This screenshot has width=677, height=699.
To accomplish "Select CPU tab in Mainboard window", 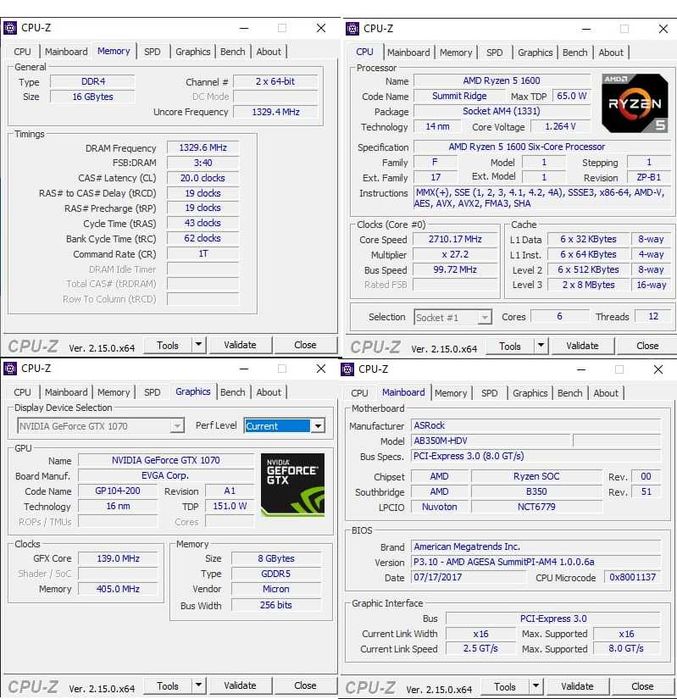I will pos(359,393).
